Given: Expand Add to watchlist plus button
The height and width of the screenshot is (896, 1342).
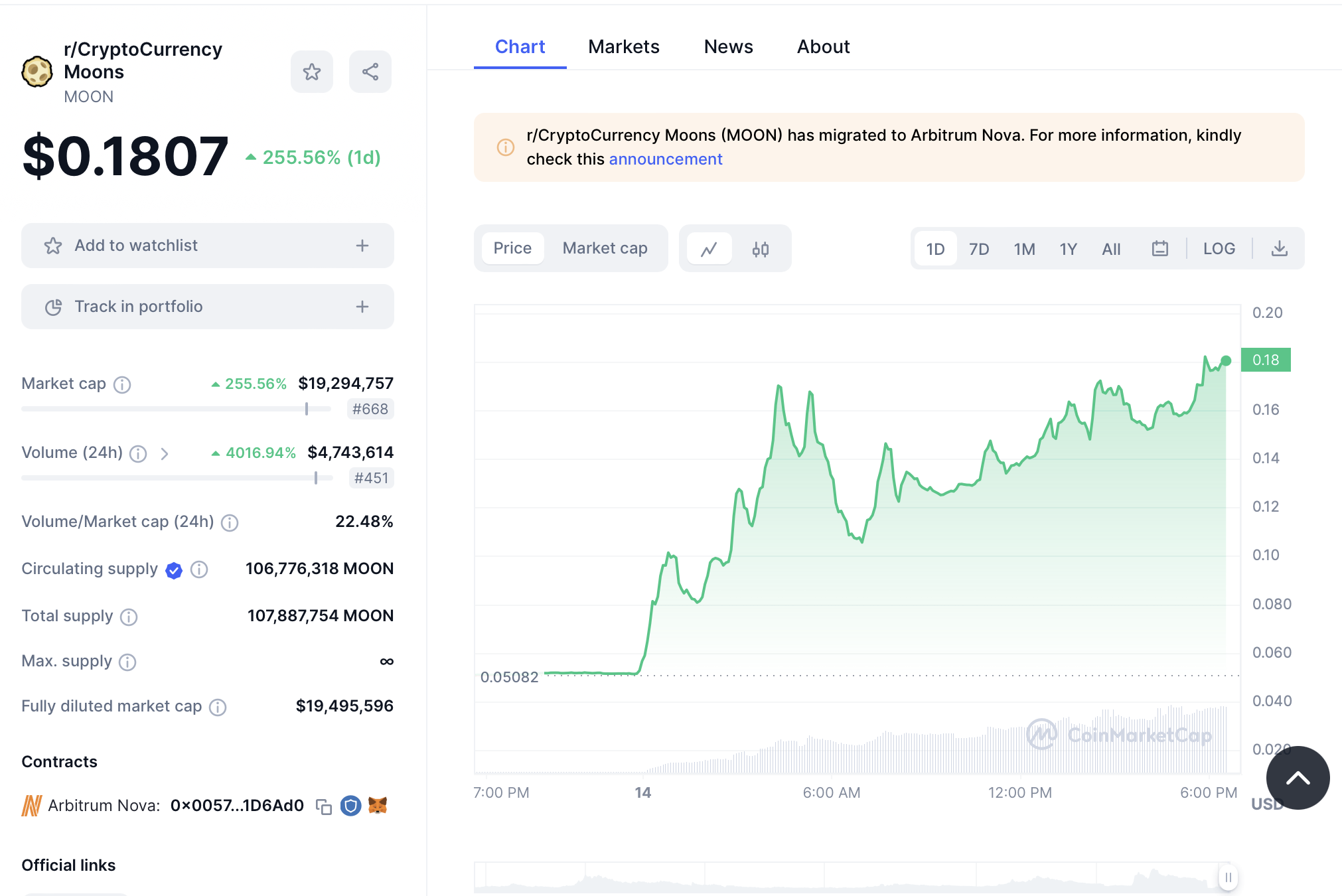Looking at the screenshot, I should coord(362,246).
